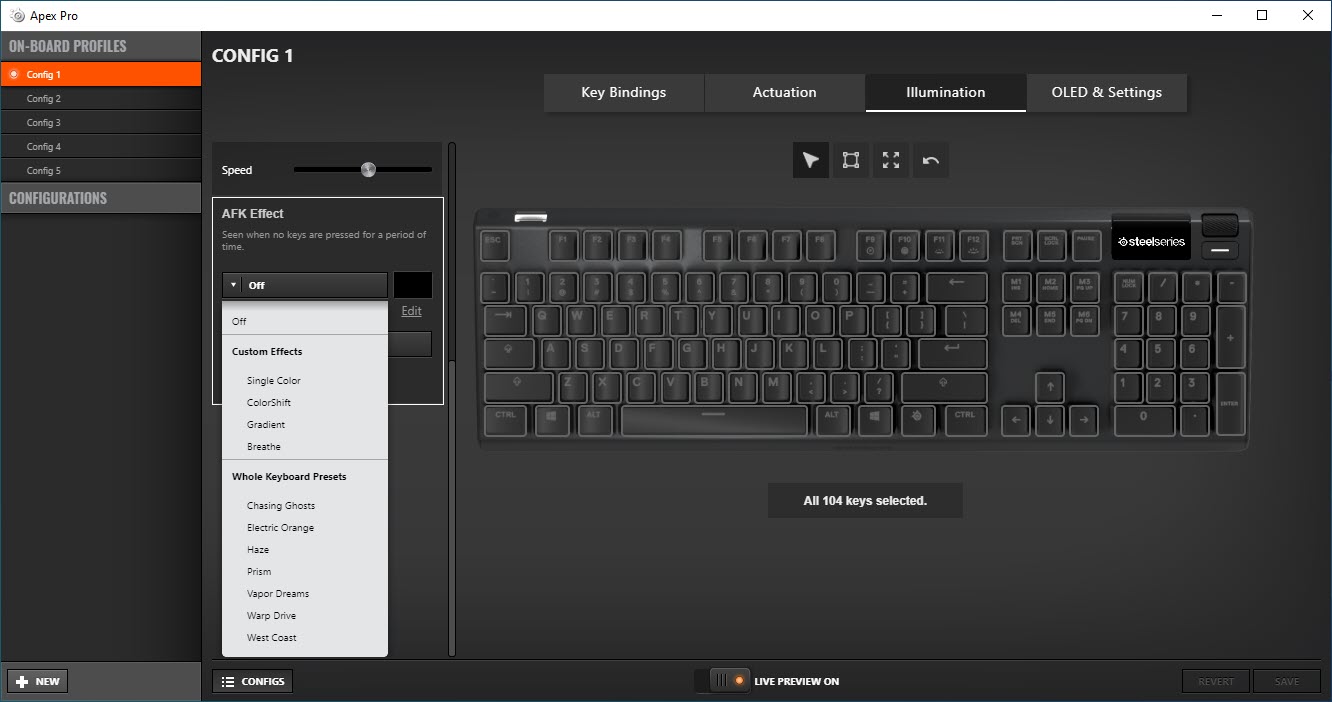
Task: Go to the Illumination tab
Action: pyautogui.click(x=946, y=92)
